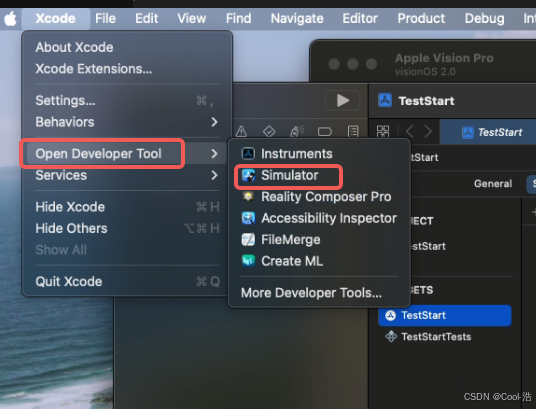Choose Xcode Extensions… menu entry
536x409 pixels.
tap(127, 69)
